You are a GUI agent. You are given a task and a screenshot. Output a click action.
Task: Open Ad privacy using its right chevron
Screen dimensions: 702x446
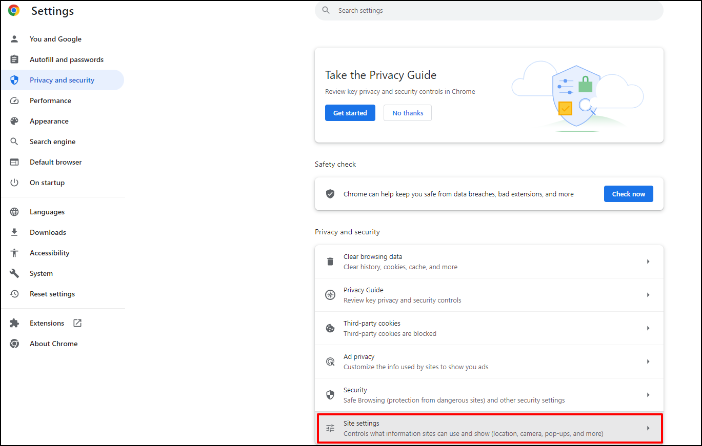[x=648, y=362]
